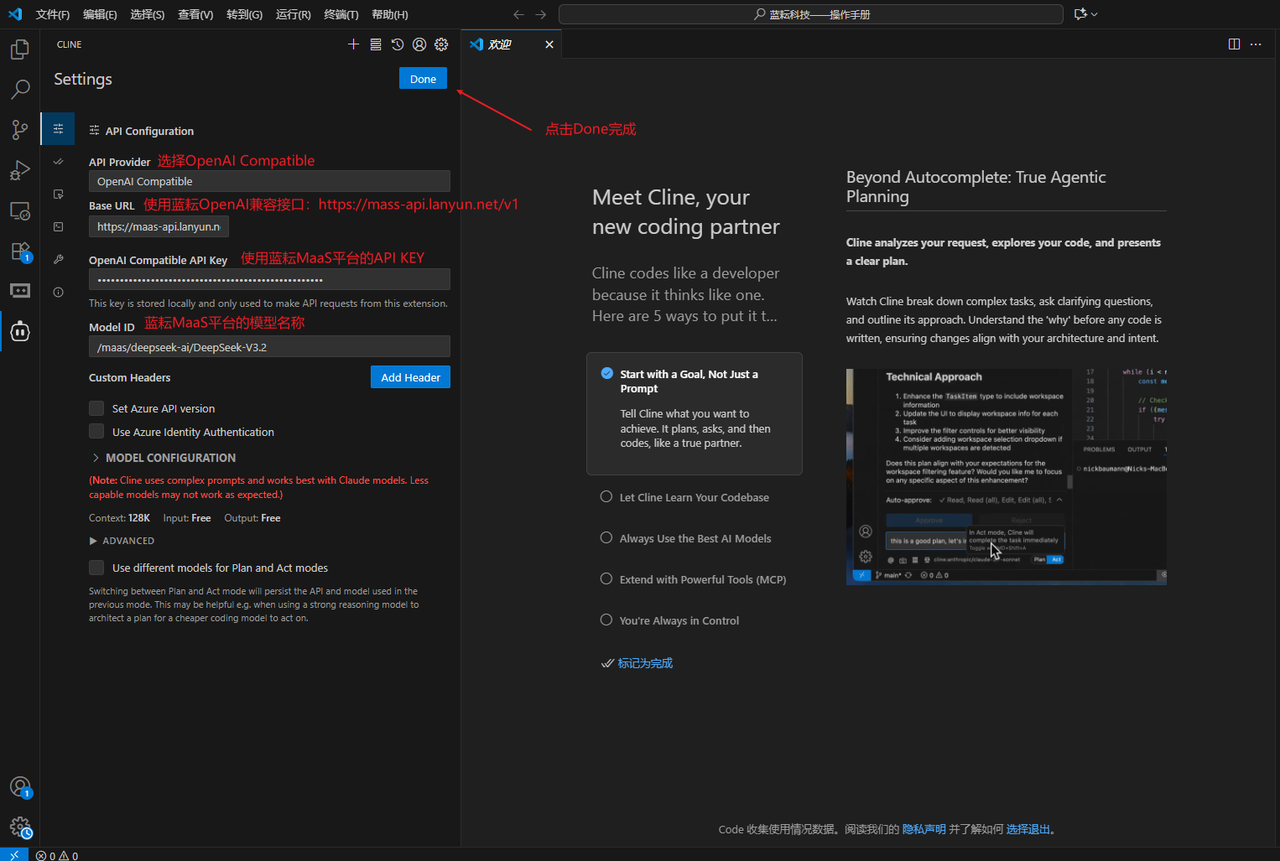This screenshot has width=1280, height=861.
Task: Click the Copilot chat icon in title bar
Action: [1080, 14]
